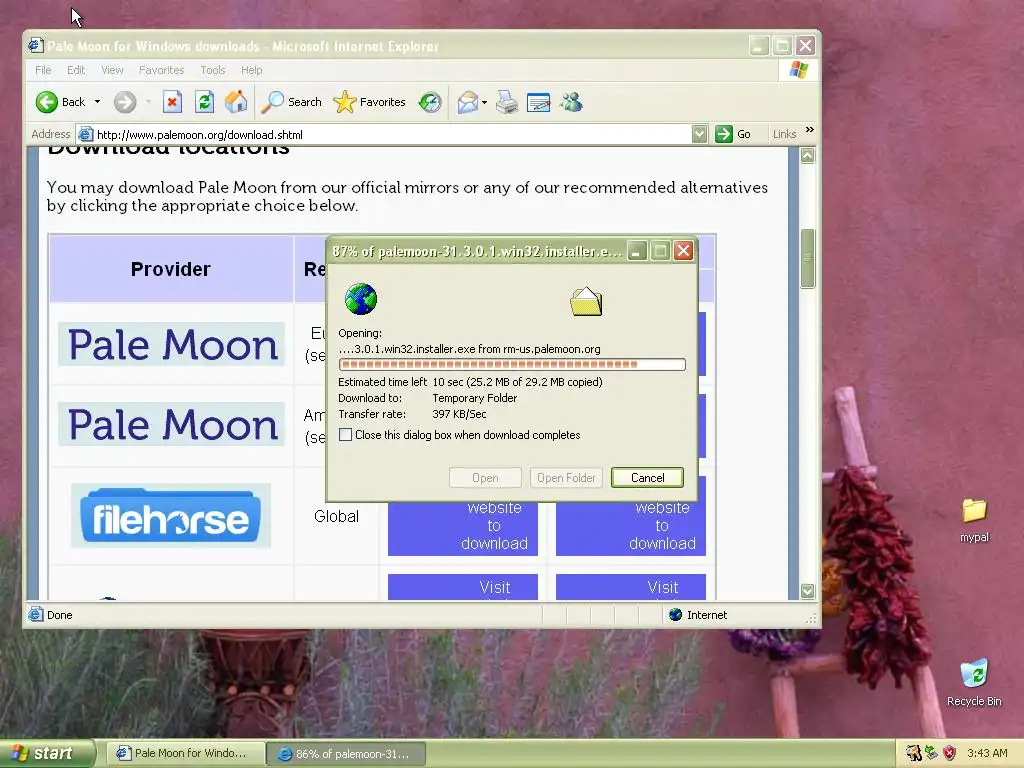The width and height of the screenshot is (1024, 768).
Task: Click the Windows flag logo in IE
Action: click(799, 70)
